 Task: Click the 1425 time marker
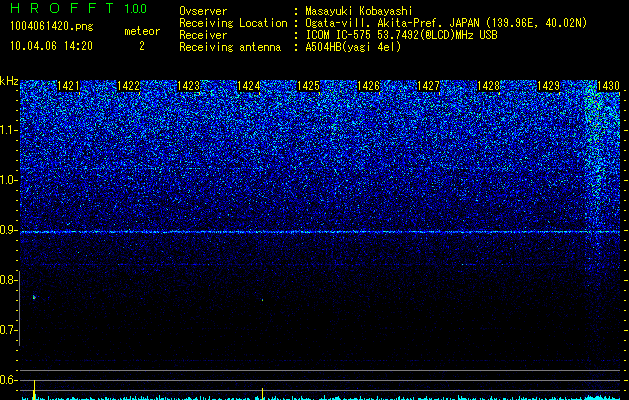[x=308, y=86]
